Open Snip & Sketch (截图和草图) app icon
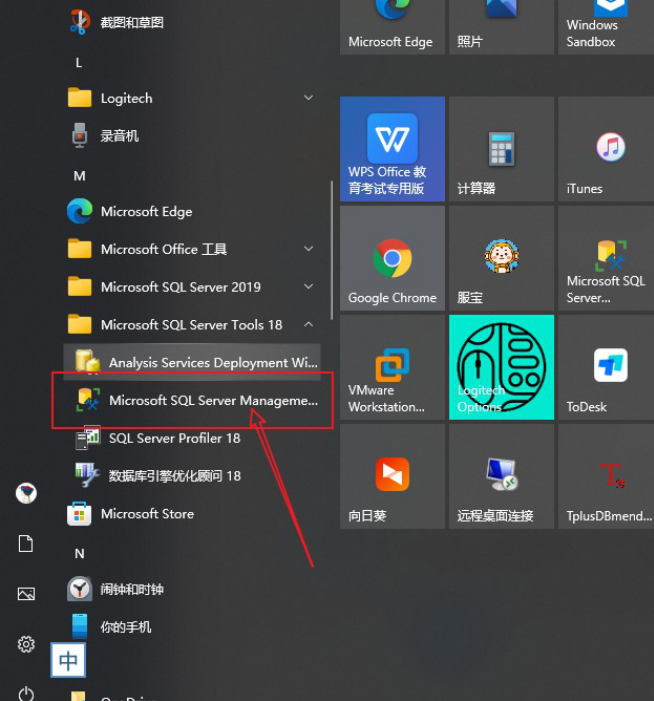 pyautogui.click(x=79, y=22)
